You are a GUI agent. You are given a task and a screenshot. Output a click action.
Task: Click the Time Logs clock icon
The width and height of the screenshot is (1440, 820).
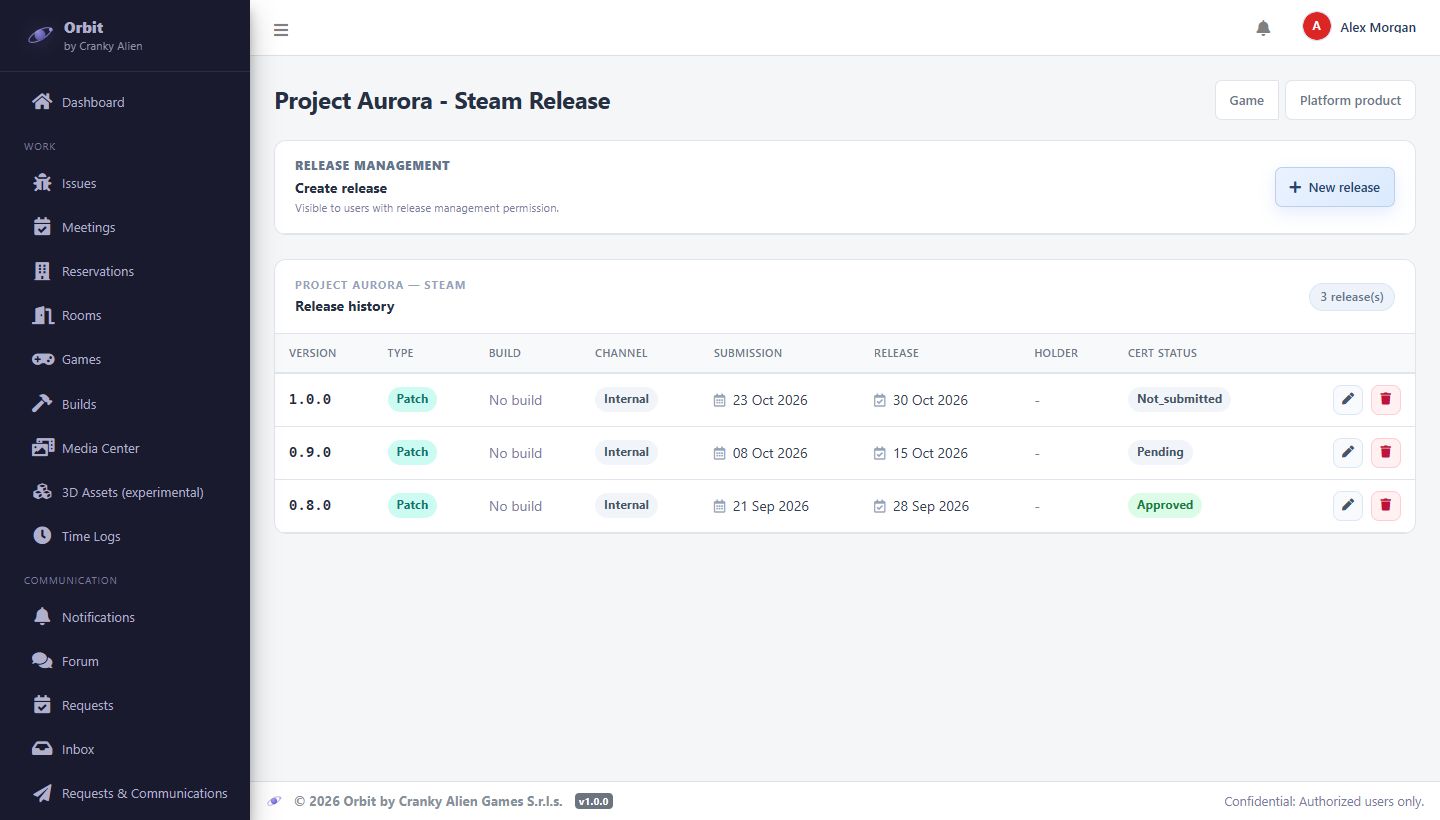pos(42,536)
